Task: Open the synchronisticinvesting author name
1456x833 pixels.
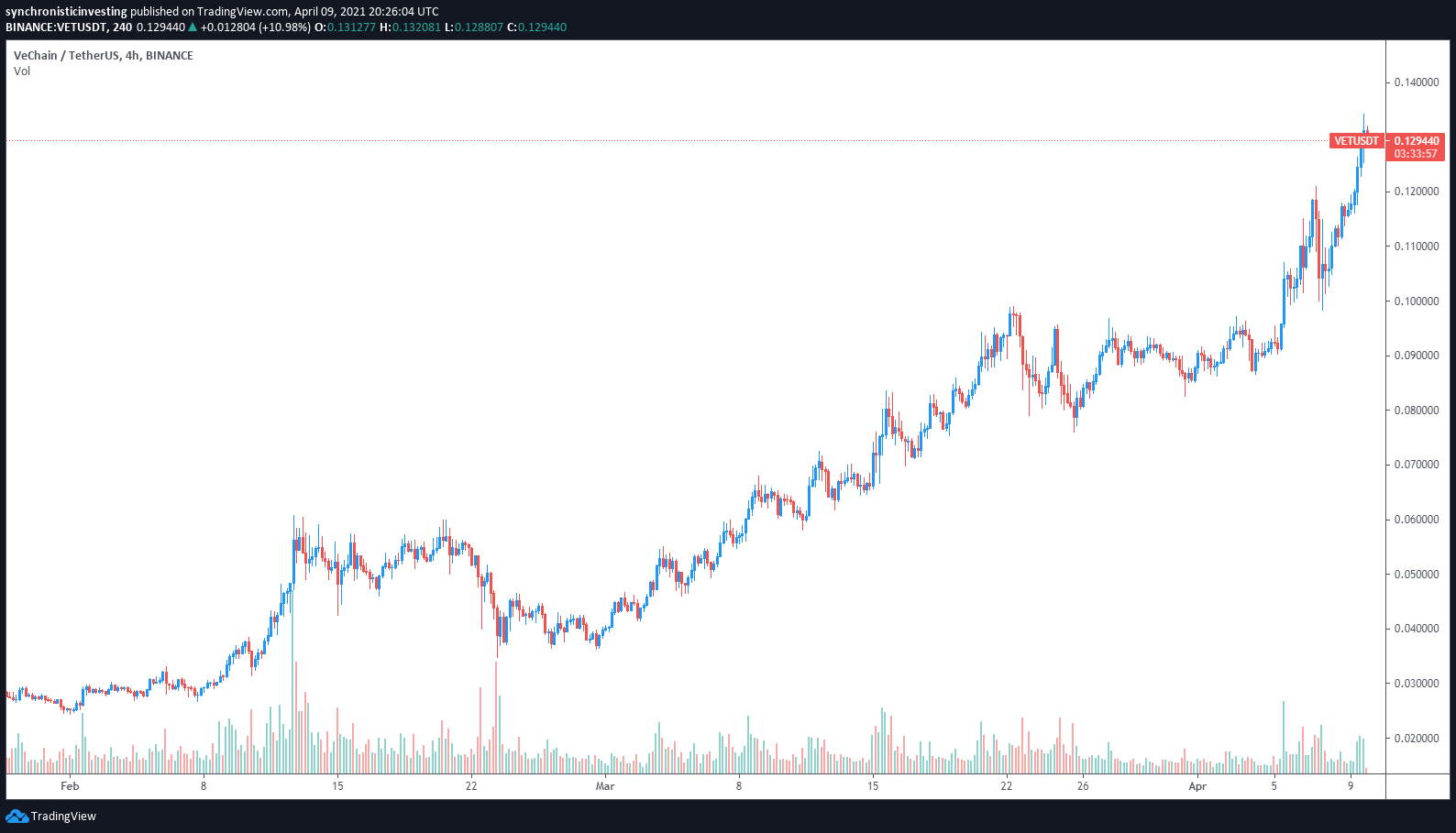Action: 66,12
